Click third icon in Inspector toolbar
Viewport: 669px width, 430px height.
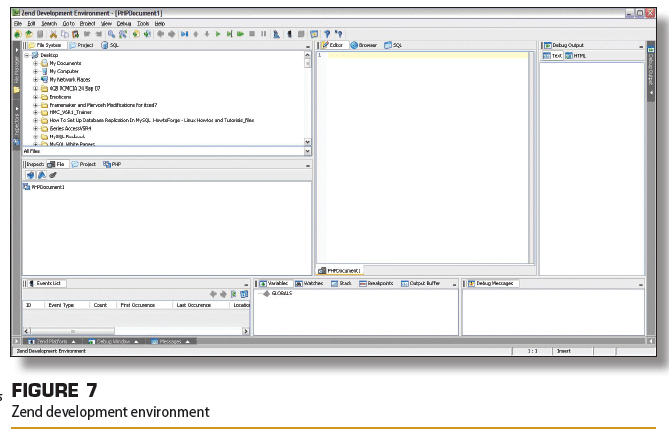click(53, 175)
